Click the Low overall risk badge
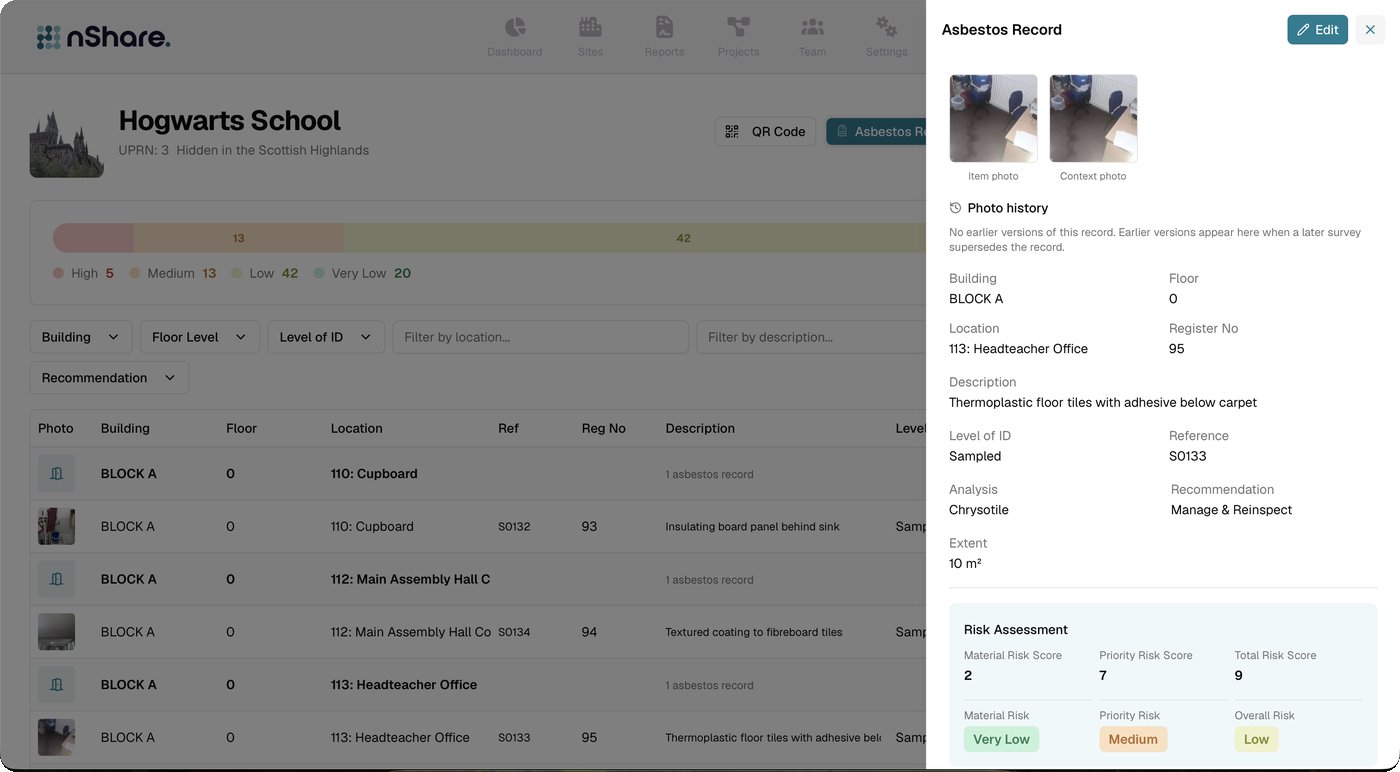 (1256, 739)
